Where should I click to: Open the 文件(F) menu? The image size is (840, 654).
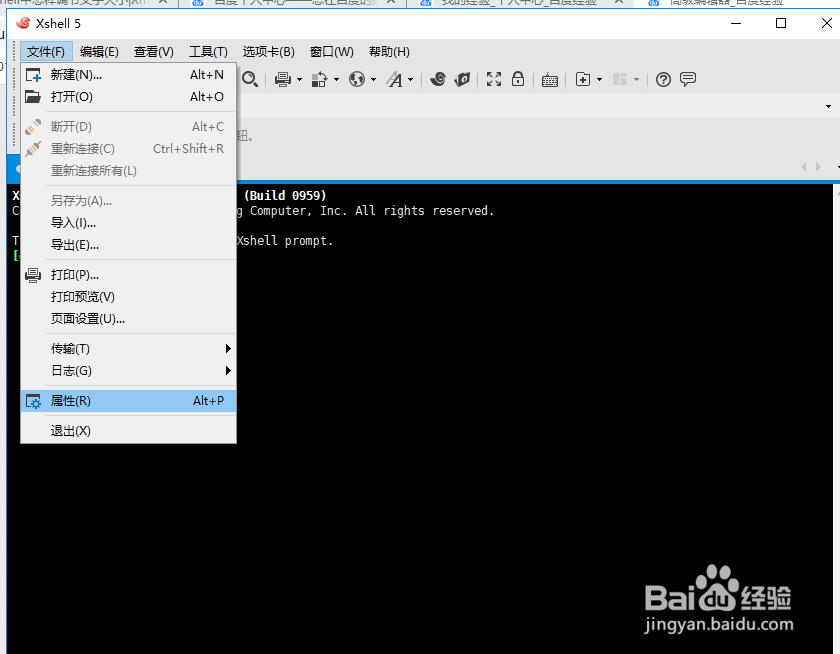(x=46, y=52)
